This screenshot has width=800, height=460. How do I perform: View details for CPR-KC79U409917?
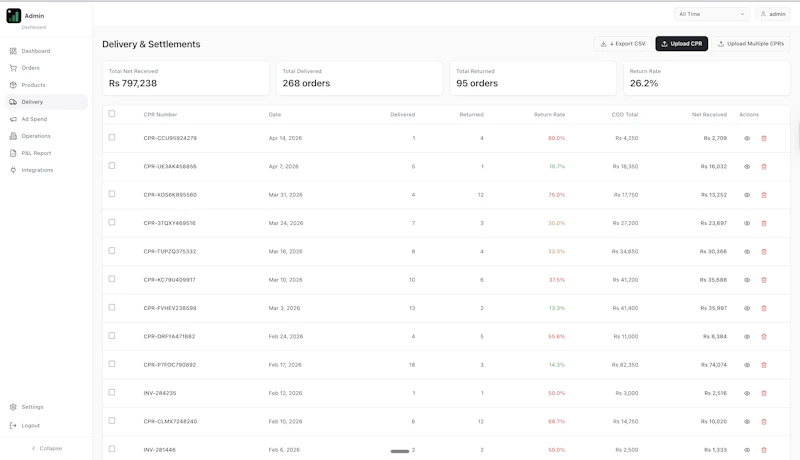click(747, 280)
